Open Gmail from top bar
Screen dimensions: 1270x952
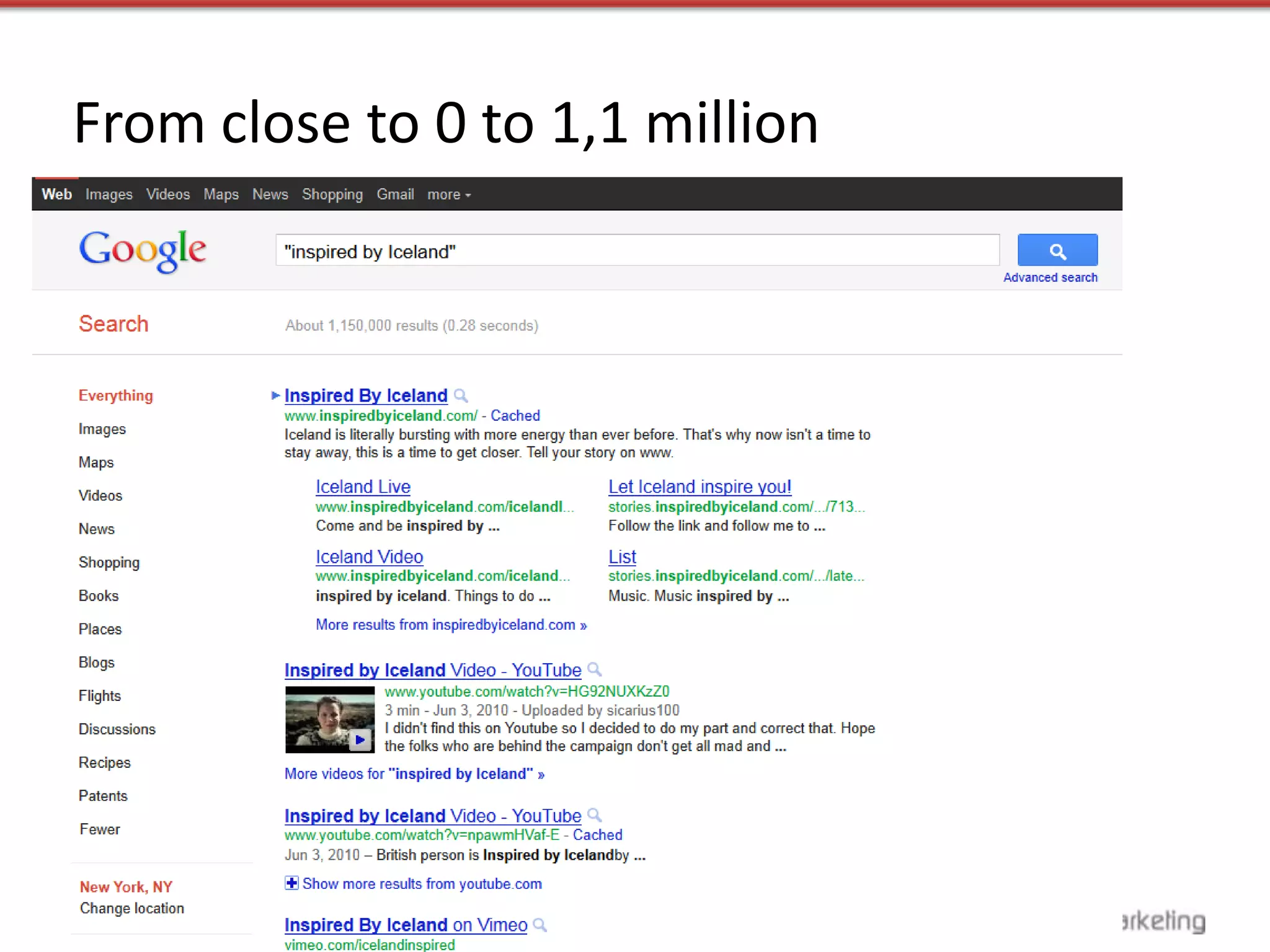coord(395,195)
